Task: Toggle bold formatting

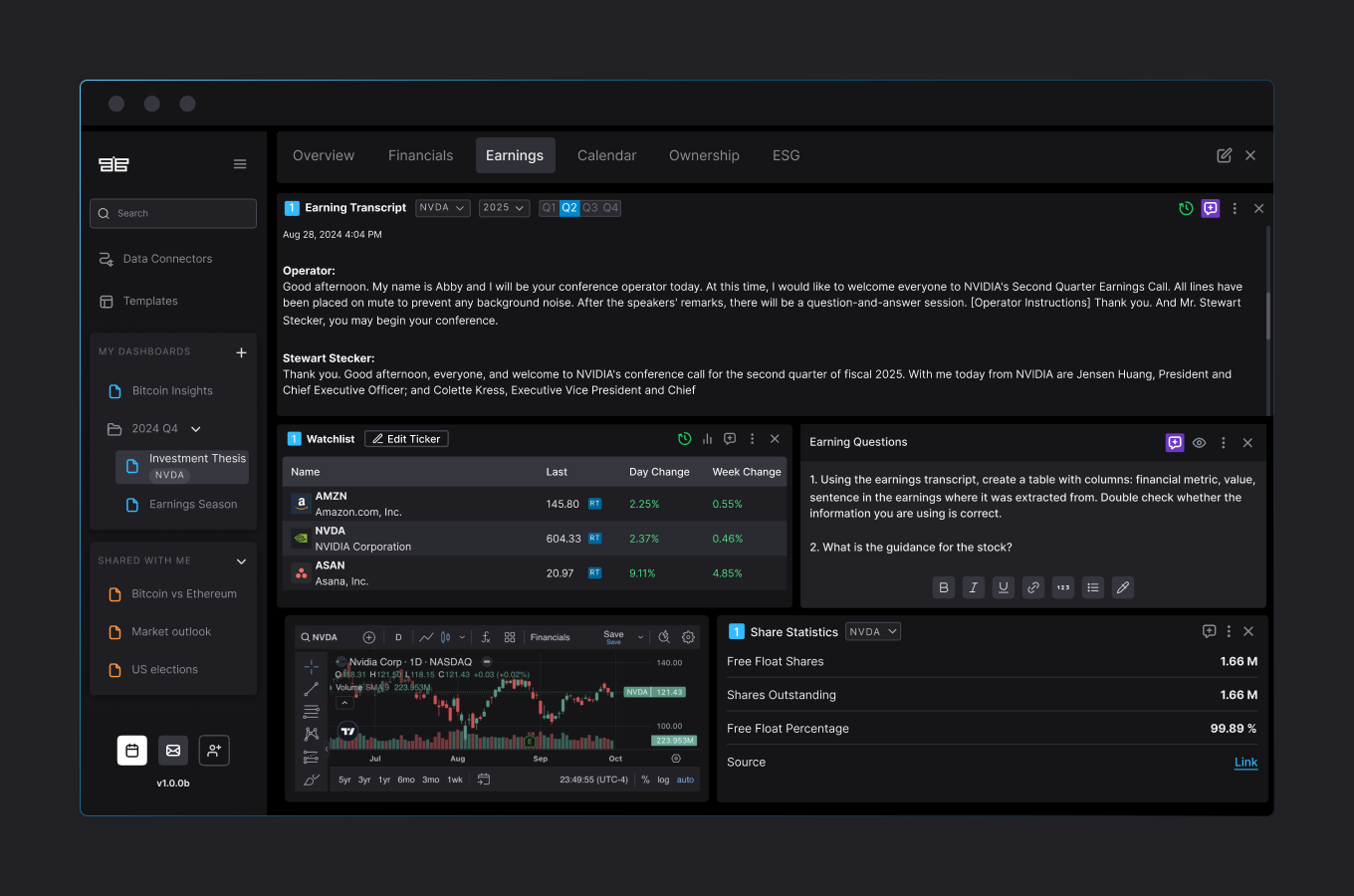Action: [x=944, y=587]
